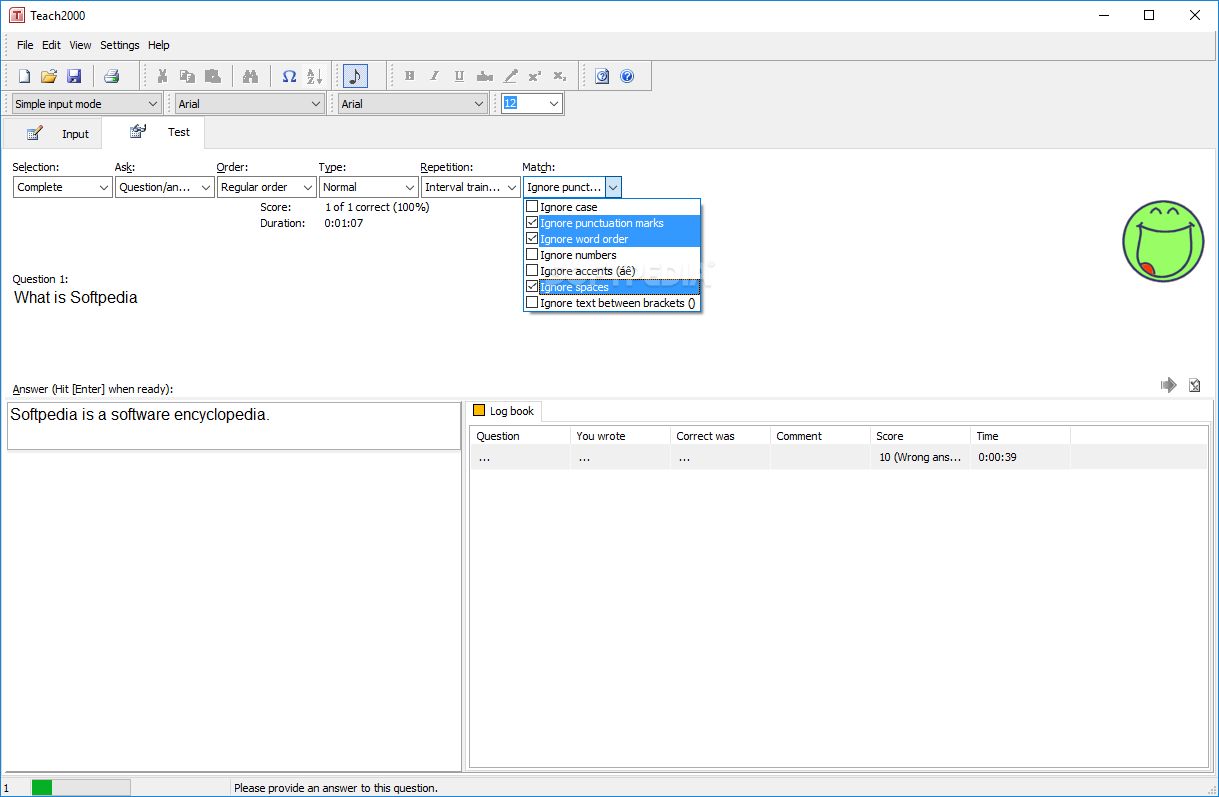Enable Ignore accents (áê) checkbox
The width and height of the screenshot is (1219, 797).
tap(532, 271)
